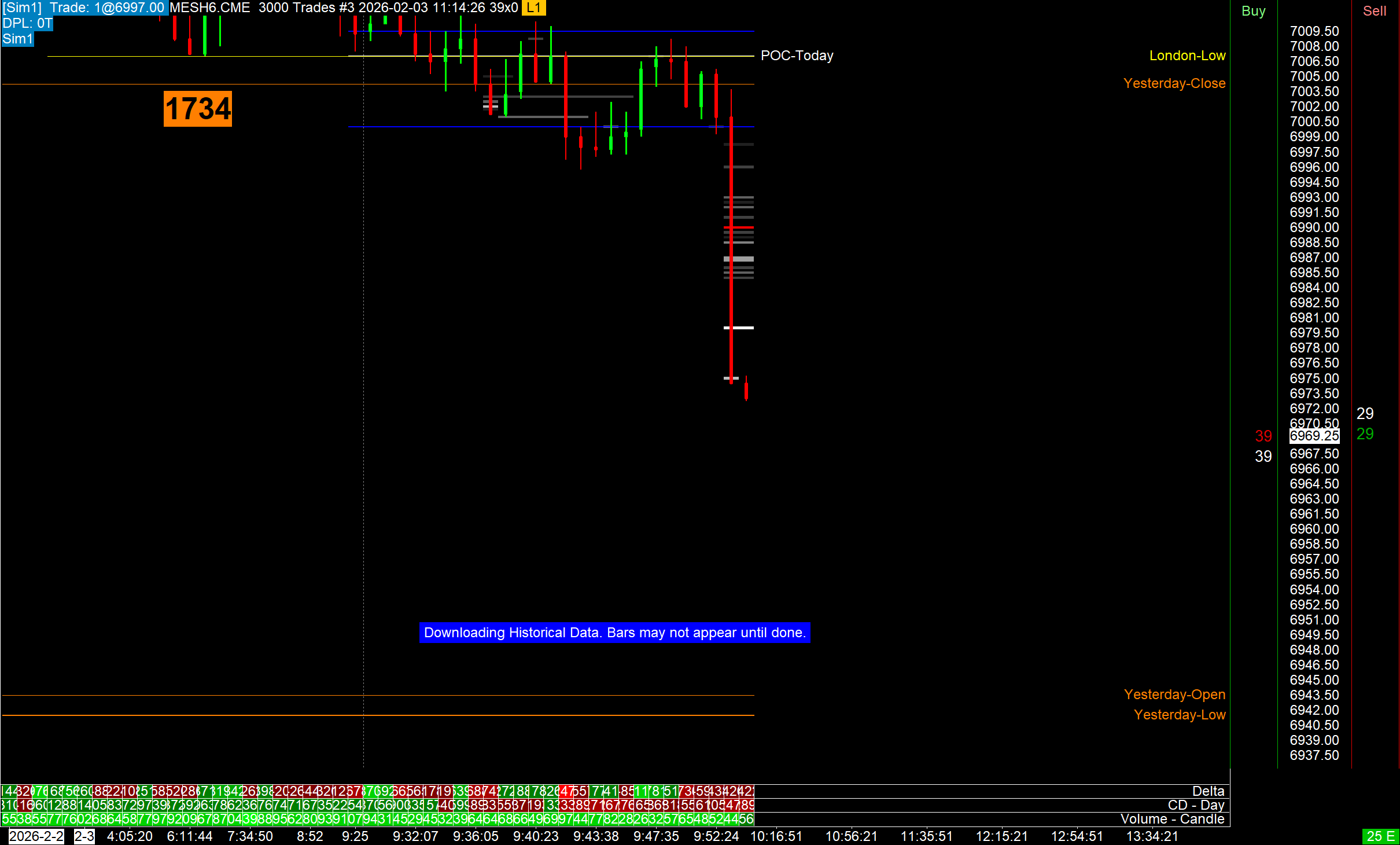Viewport: 1400px width, 845px height.
Task: Click the Volume - Candle subgraph label
Action: 1172,819
